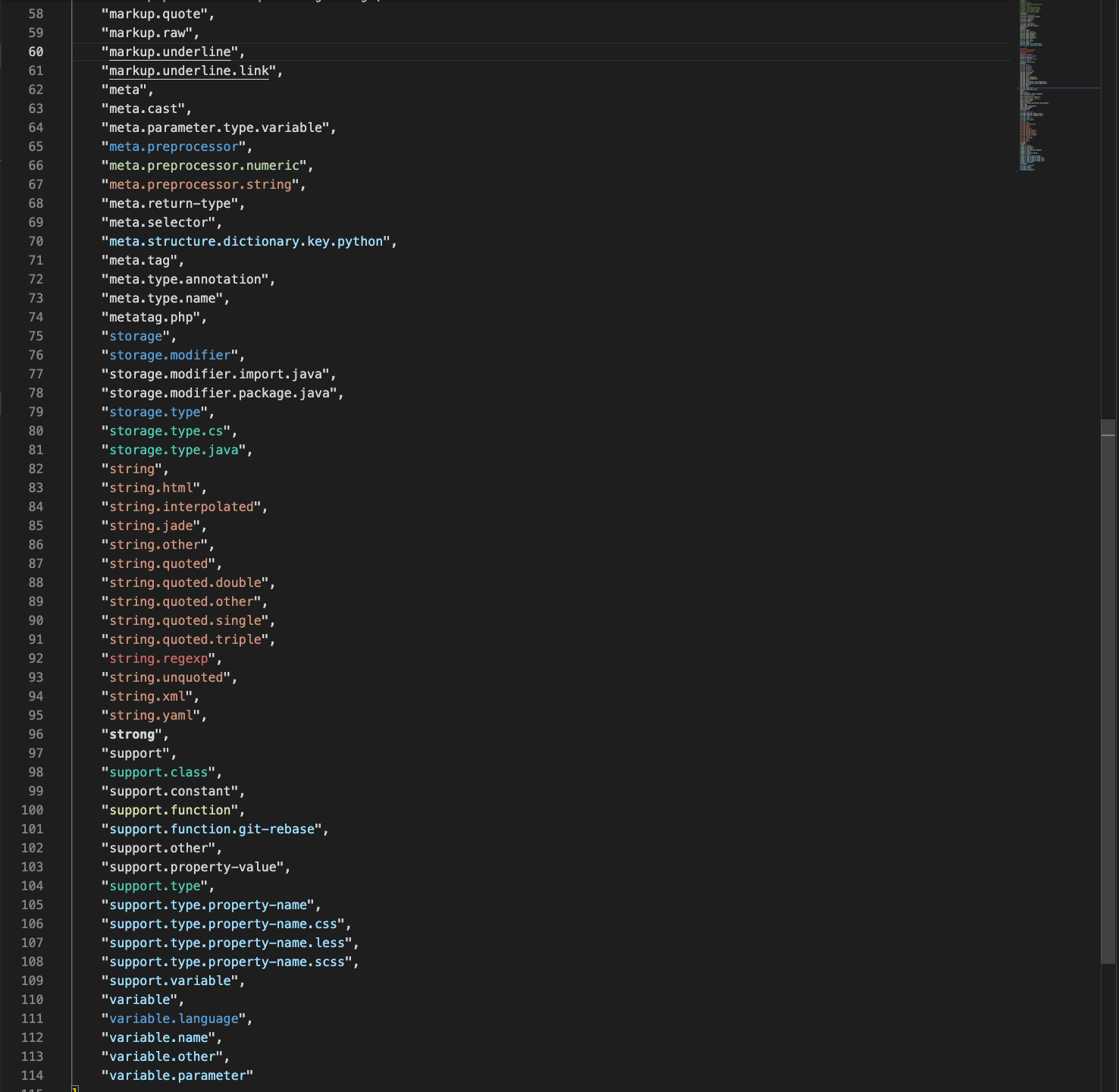The width and height of the screenshot is (1119, 1092).
Task: Click text "variable.language"
Action: [174, 1018]
